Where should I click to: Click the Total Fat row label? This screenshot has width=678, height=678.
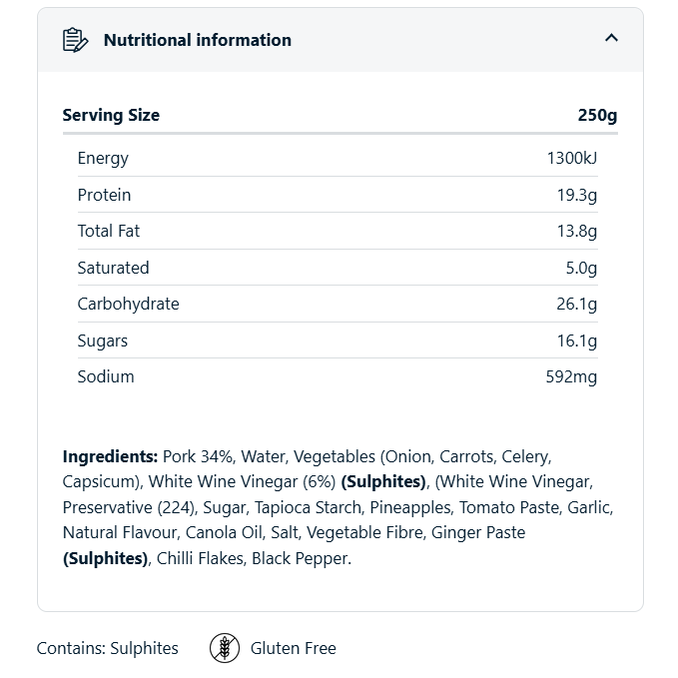coord(108,231)
